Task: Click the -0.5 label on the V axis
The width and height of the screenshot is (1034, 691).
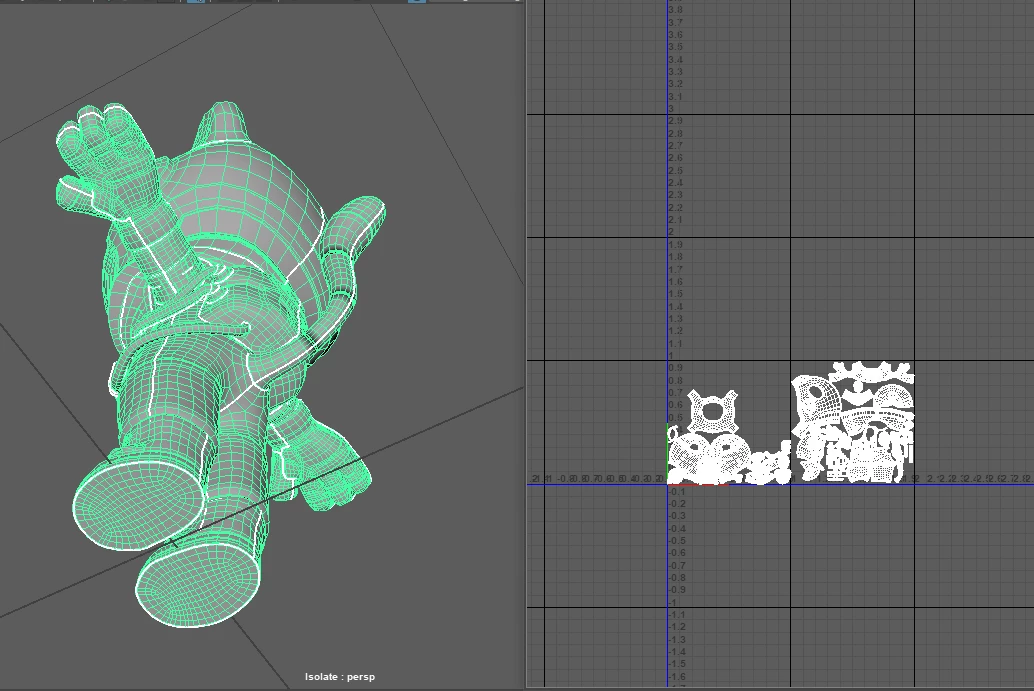Action: pos(677,541)
